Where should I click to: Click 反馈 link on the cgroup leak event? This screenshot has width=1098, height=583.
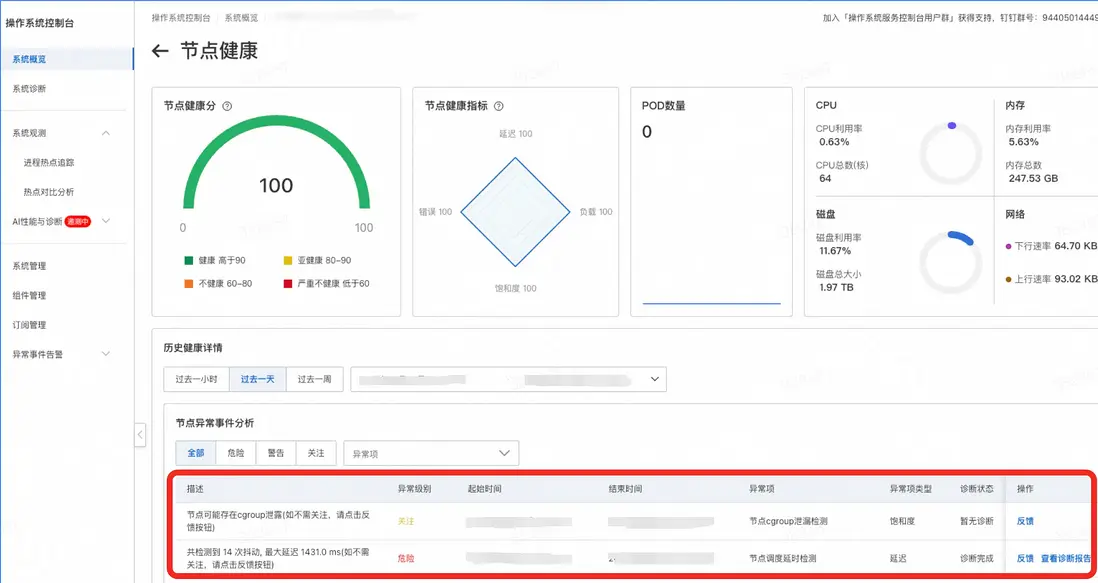pos(1027,521)
